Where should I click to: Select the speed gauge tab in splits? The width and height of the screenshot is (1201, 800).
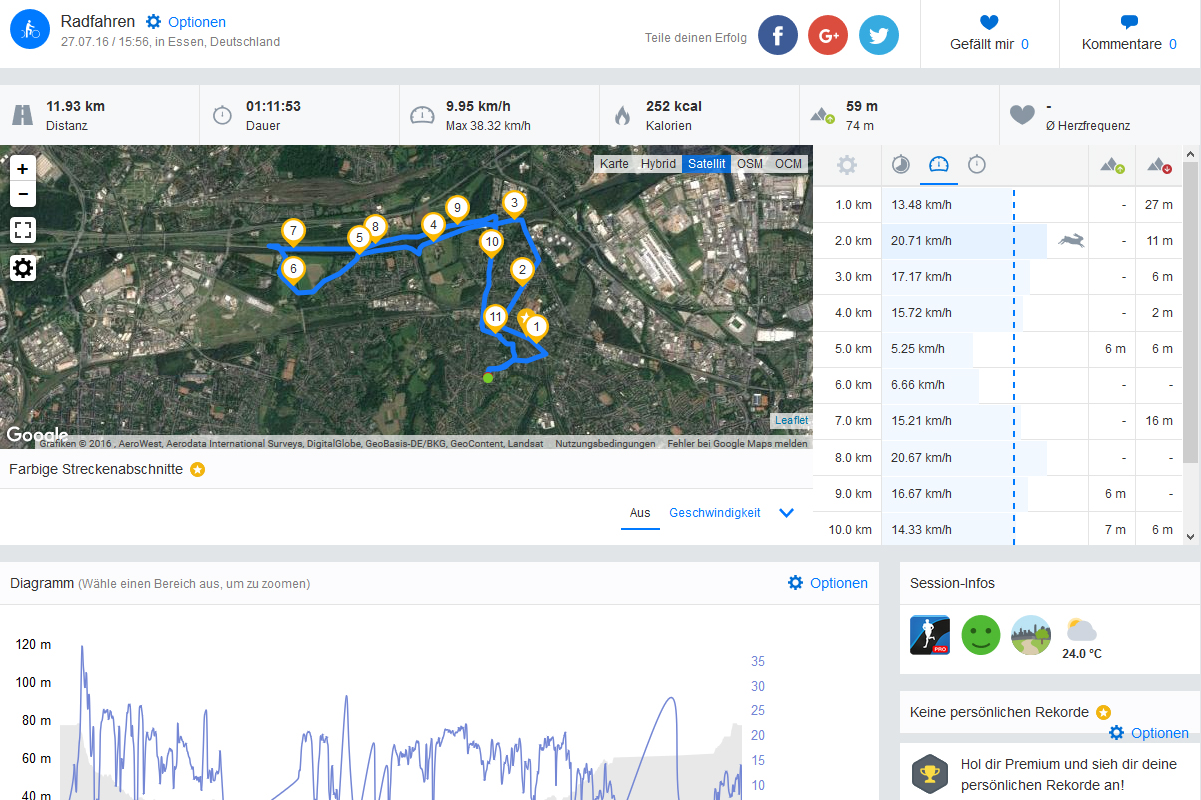(939, 165)
